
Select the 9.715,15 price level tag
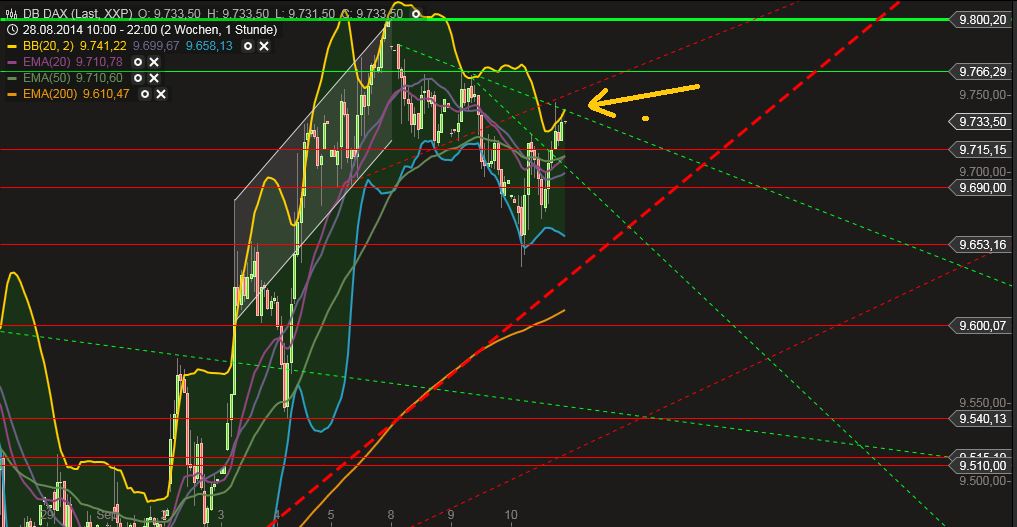pyautogui.click(x=982, y=150)
